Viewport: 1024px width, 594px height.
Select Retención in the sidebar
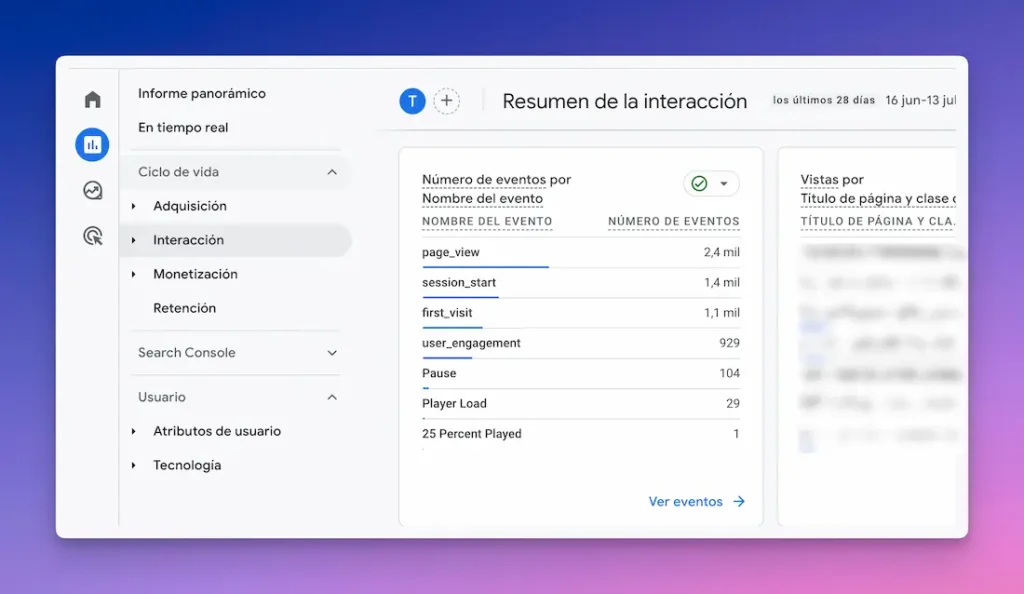point(184,308)
